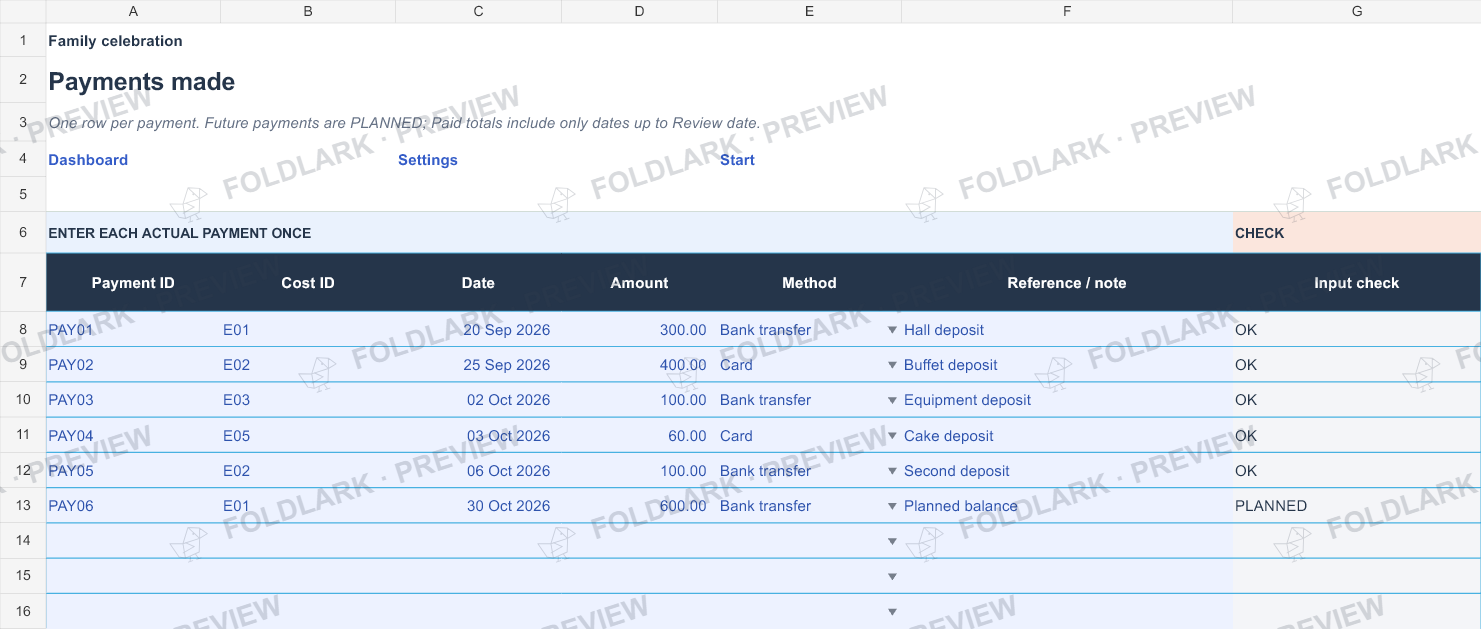Select row 13 header
Viewport: 1481px width, 629px height.
coord(23,506)
